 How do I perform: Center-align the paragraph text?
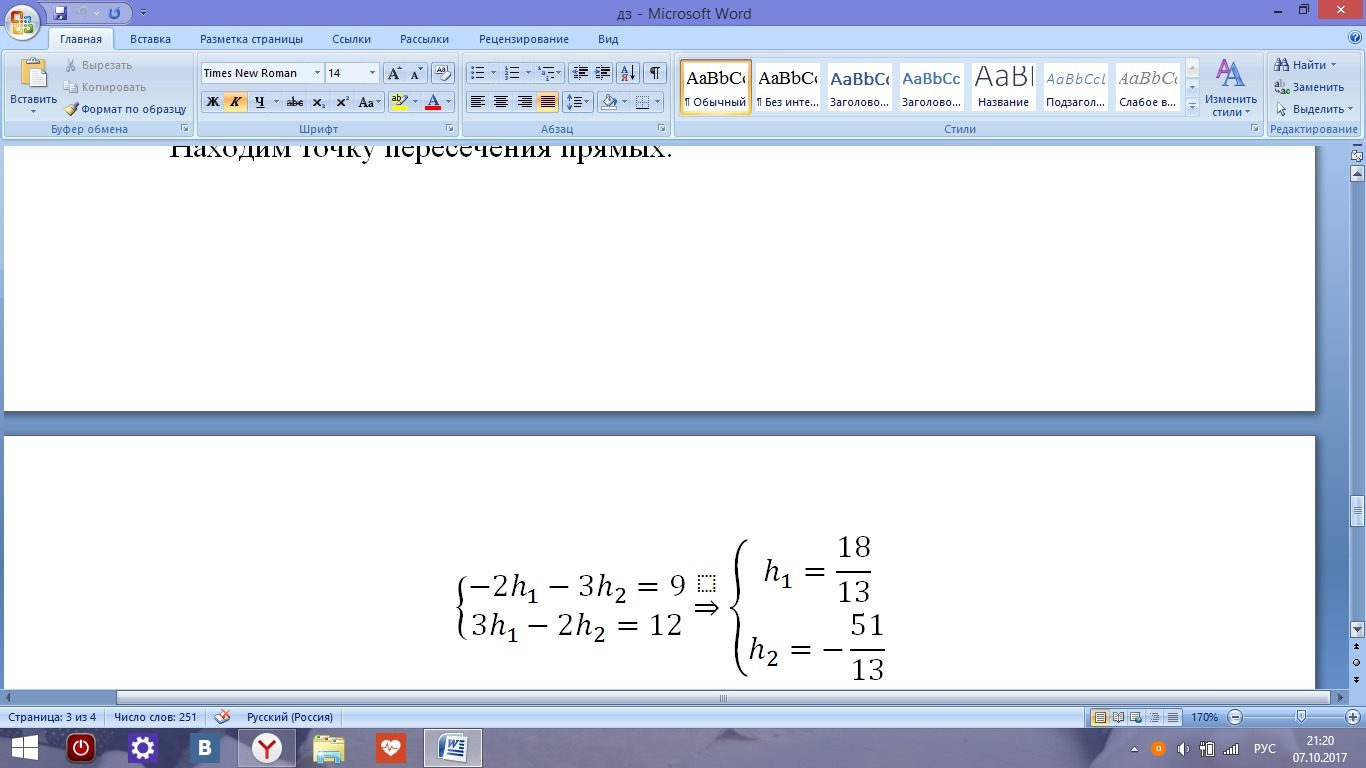click(x=501, y=102)
